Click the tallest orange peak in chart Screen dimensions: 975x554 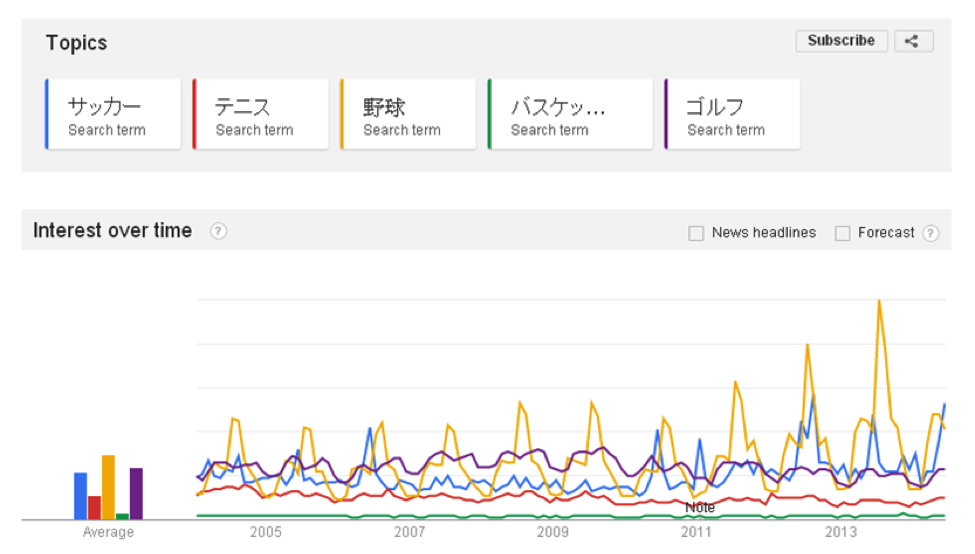pyautogui.click(x=879, y=302)
